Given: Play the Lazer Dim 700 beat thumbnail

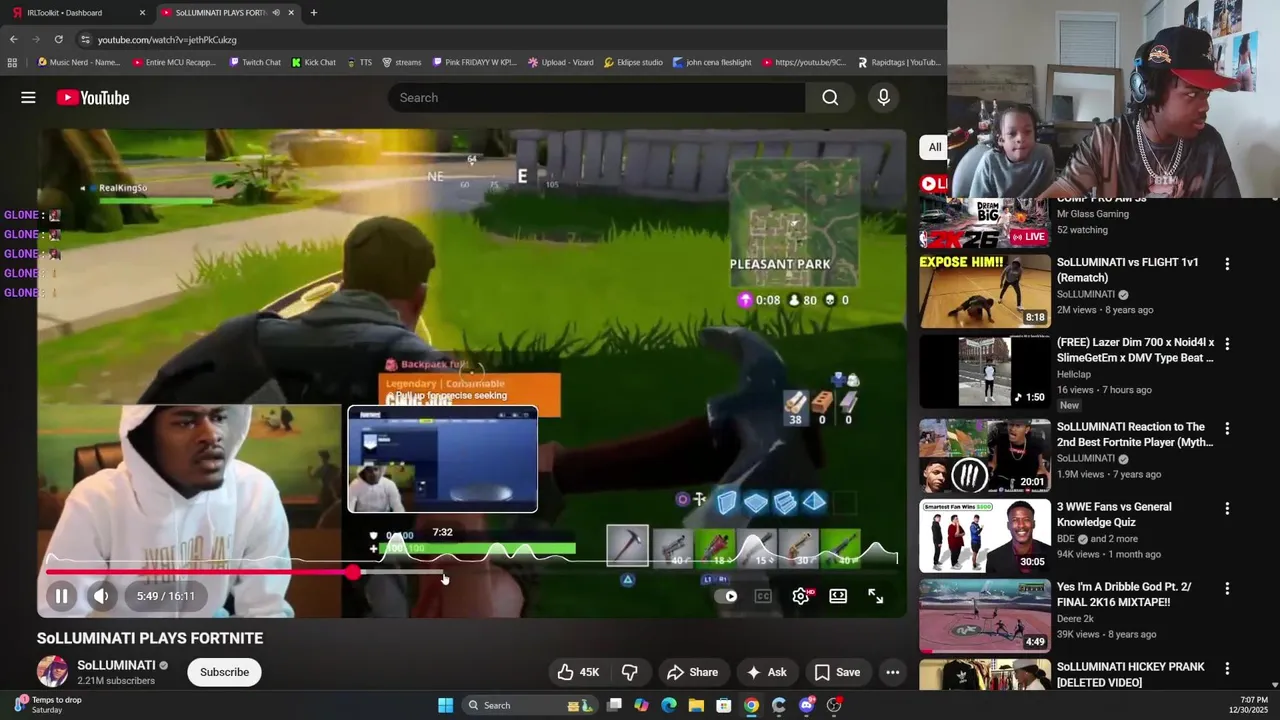Looking at the screenshot, I should tap(985, 371).
